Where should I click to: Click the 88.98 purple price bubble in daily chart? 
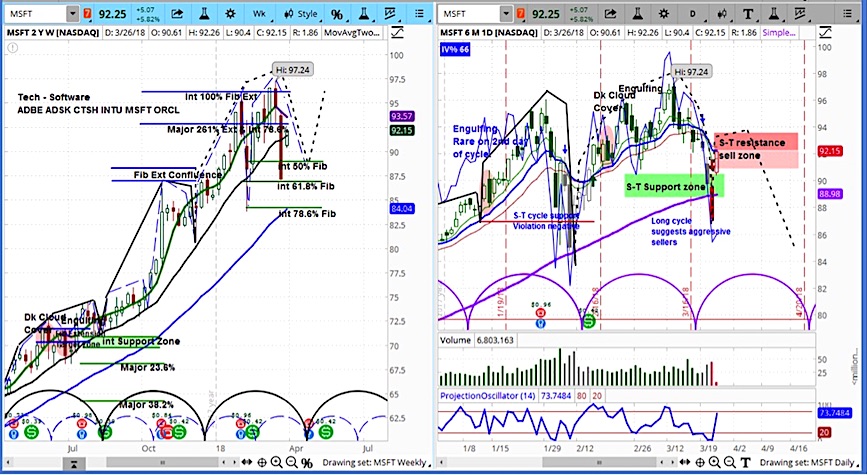pyautogui.click(x=832, y=194)
